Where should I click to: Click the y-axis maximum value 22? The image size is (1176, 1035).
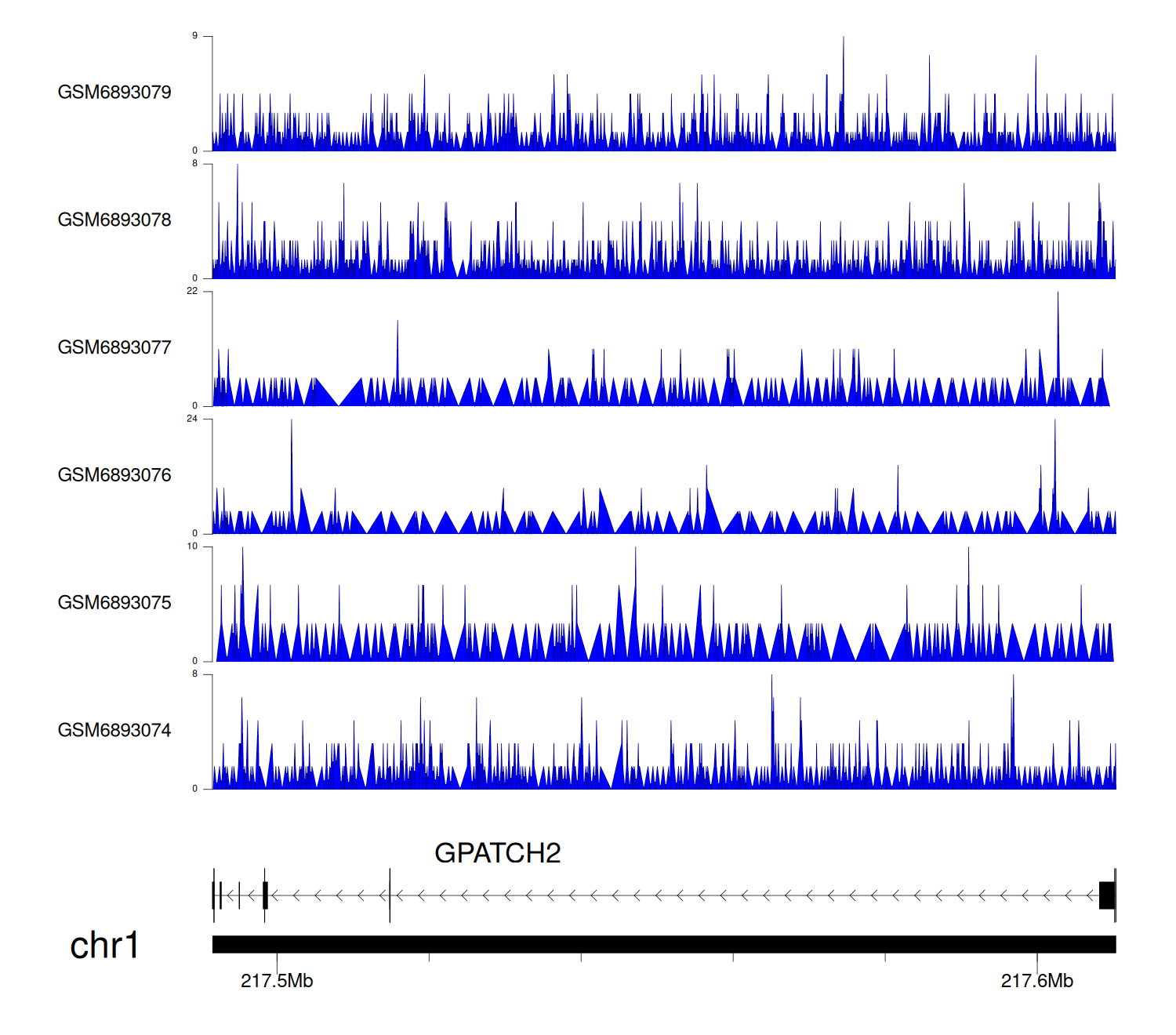[192, 291]
